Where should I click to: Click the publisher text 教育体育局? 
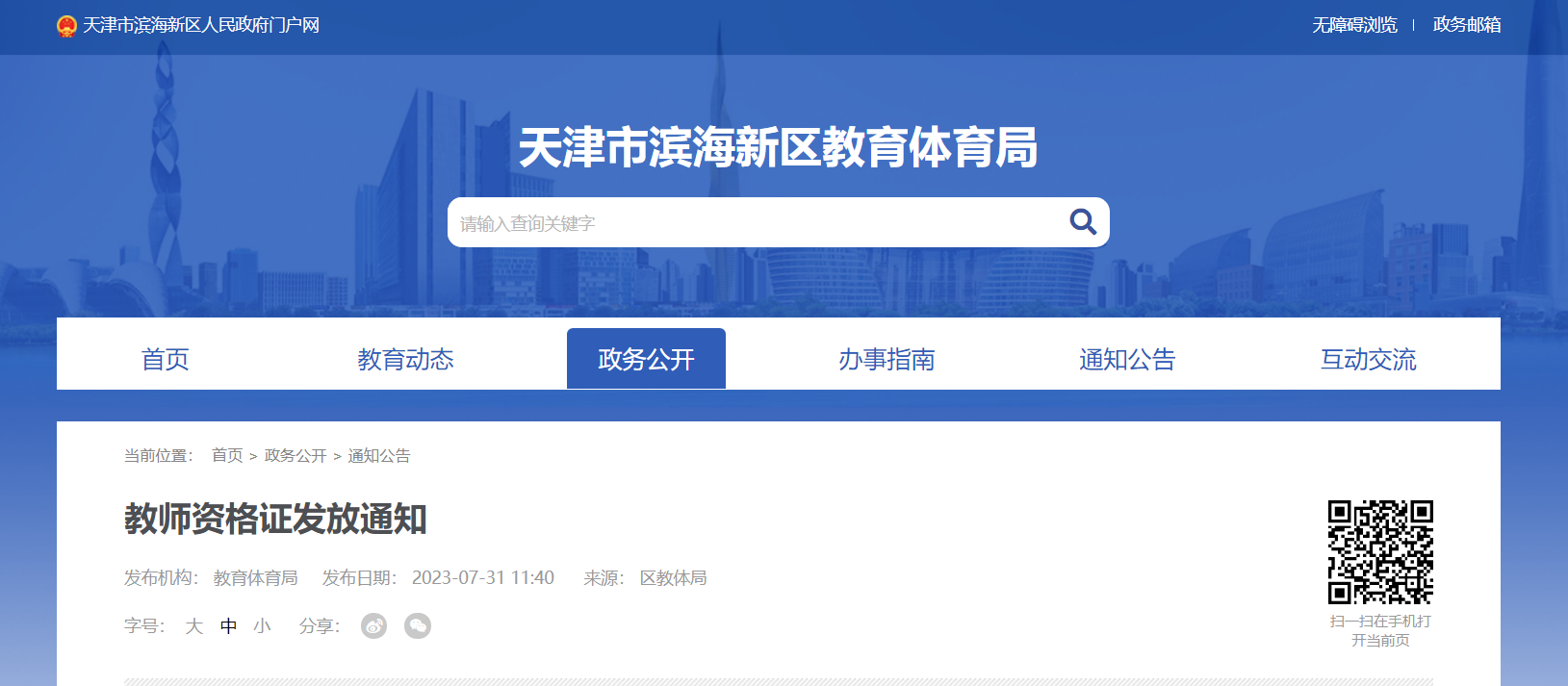tap(255, 577)
